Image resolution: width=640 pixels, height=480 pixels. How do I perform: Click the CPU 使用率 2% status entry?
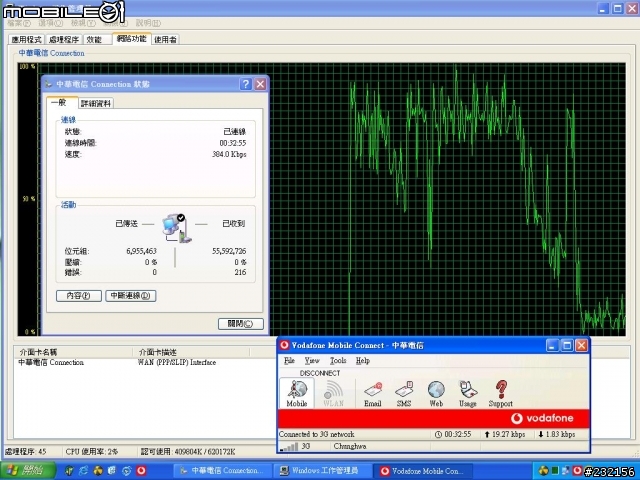(x=92, y=451)
